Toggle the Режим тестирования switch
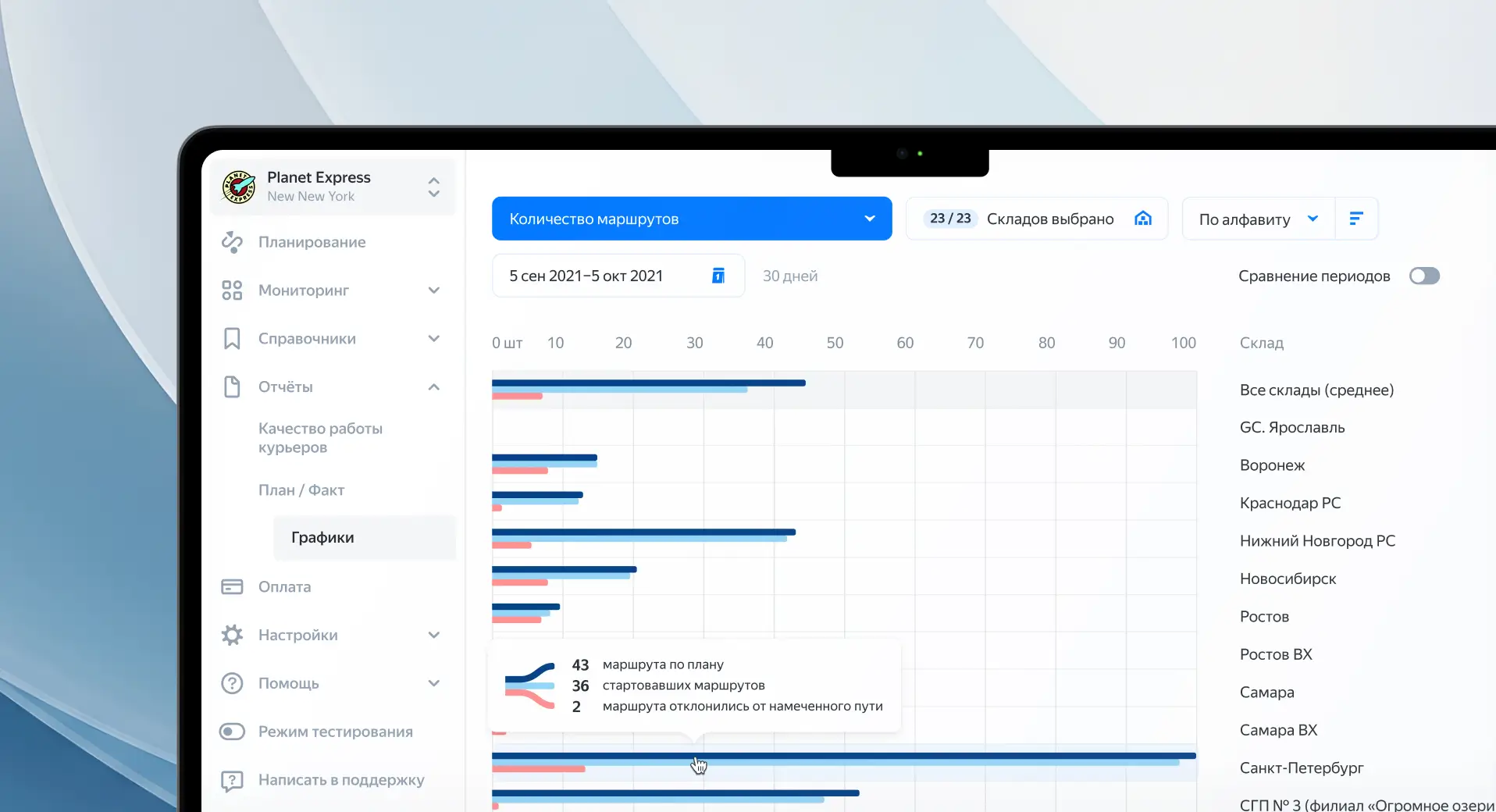The height and width of the screenshot is (812, 1496). (232, 732)
